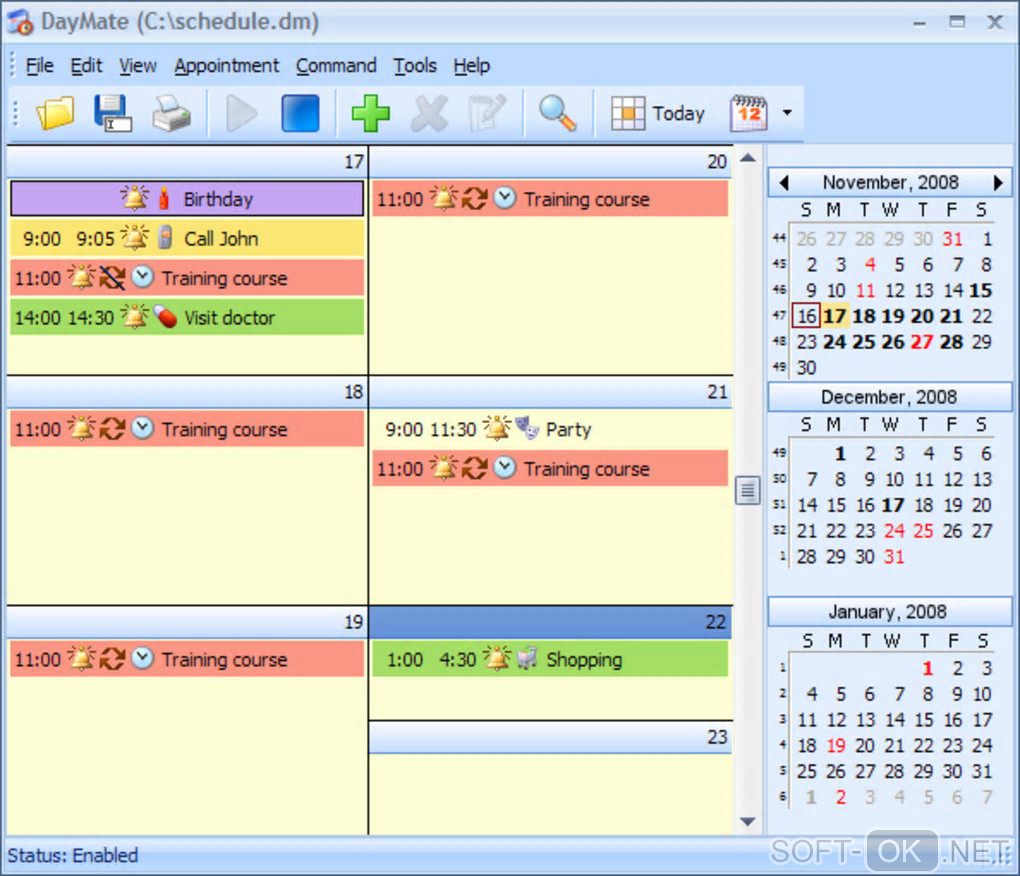
Task: Open the Help menu
Action: click(x=472, y=66)
